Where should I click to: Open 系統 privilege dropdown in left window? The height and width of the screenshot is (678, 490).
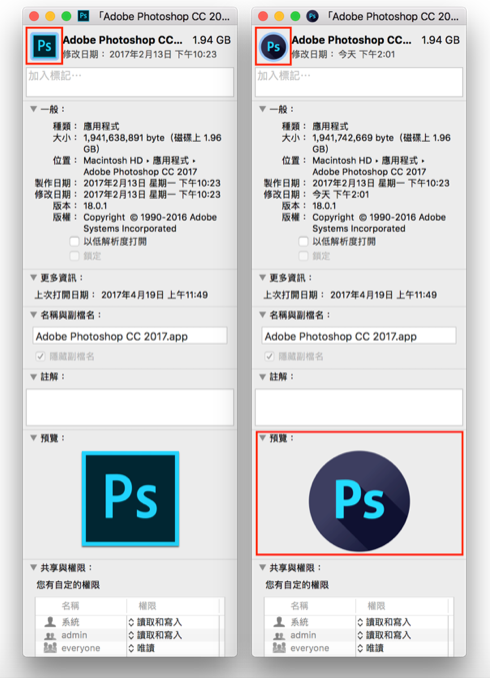(x=155, y=622)
